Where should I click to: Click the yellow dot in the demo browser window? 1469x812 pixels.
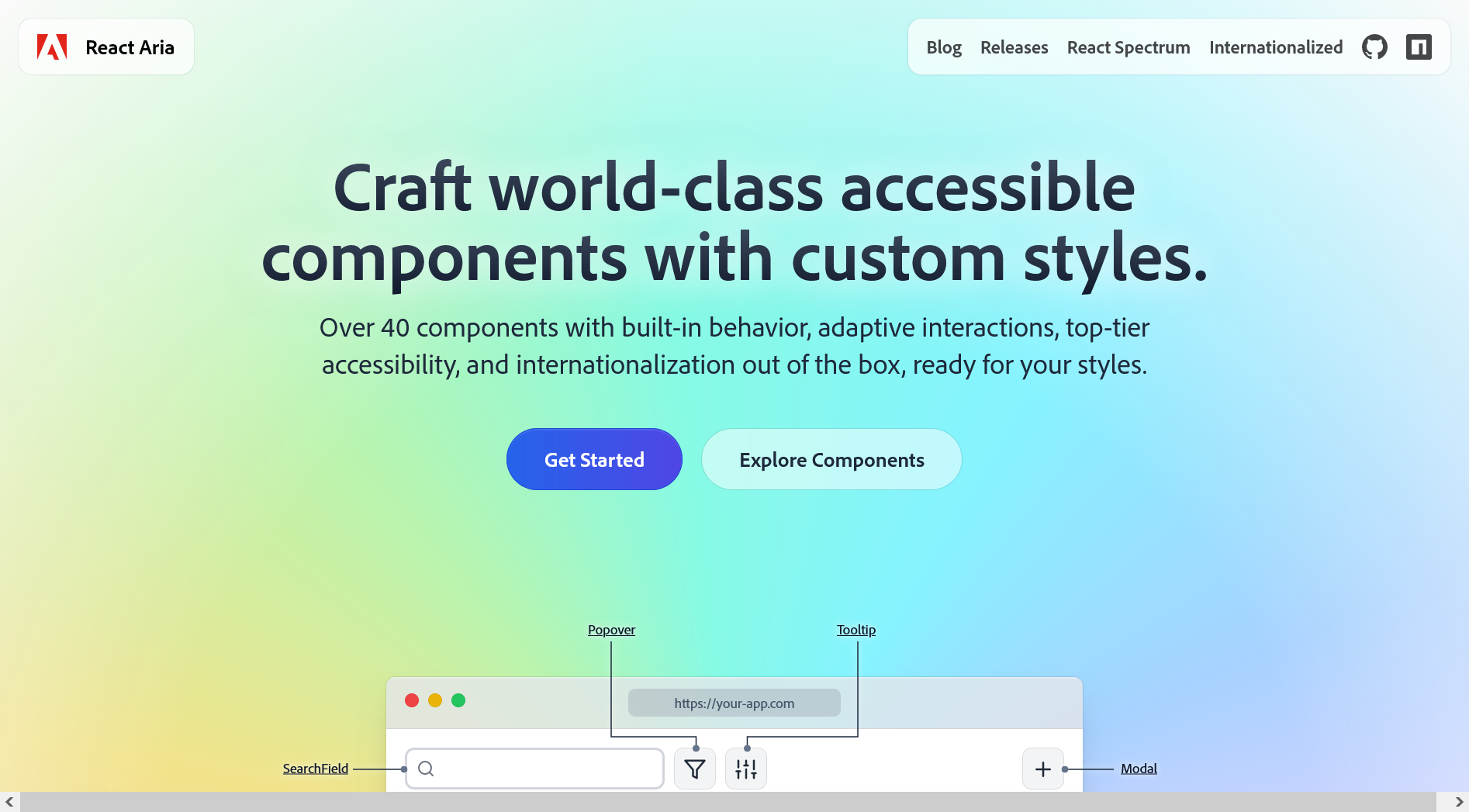tap(435, 700)
